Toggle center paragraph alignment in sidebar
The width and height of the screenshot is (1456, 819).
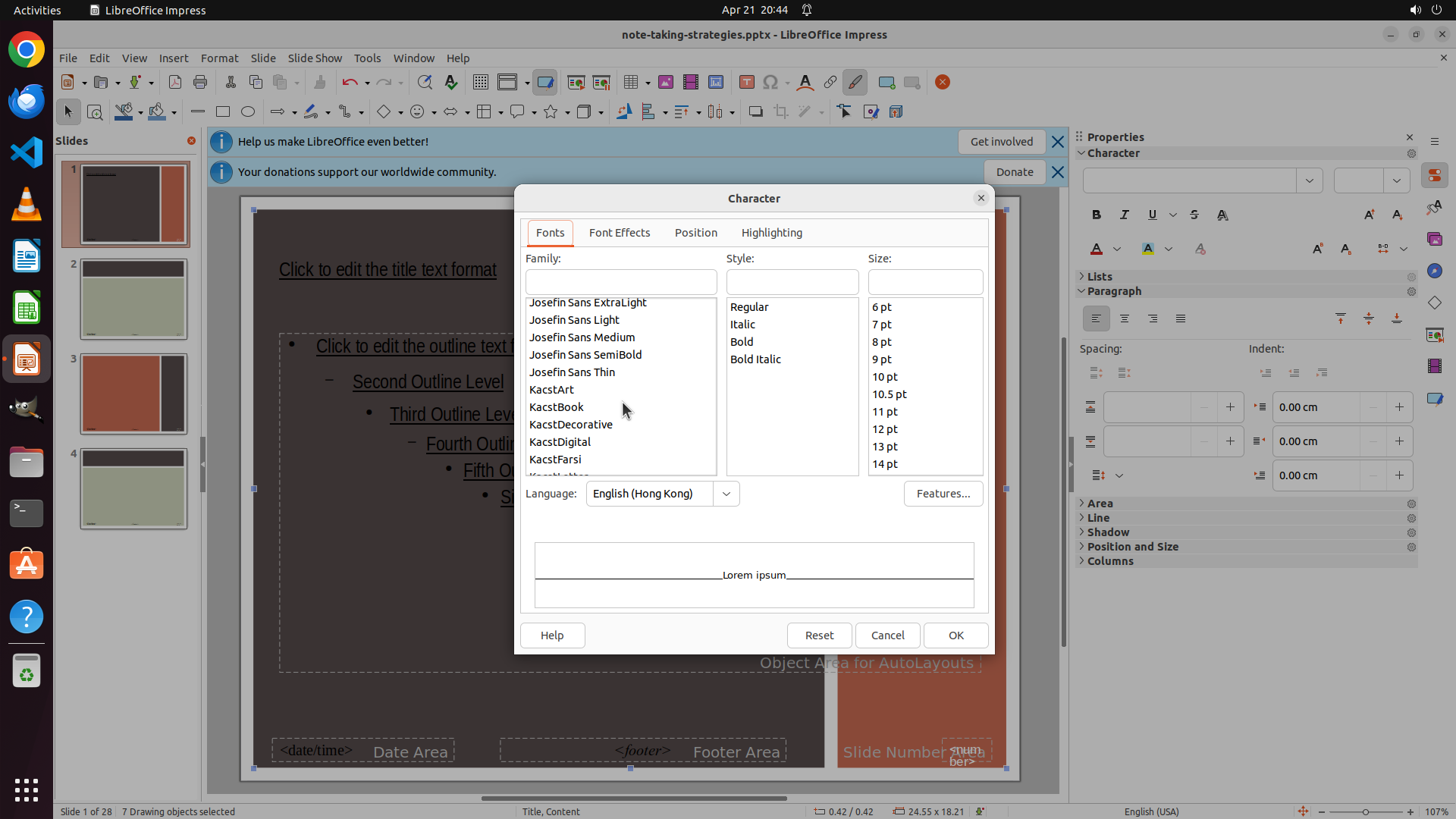click(x=1125, y=319)
